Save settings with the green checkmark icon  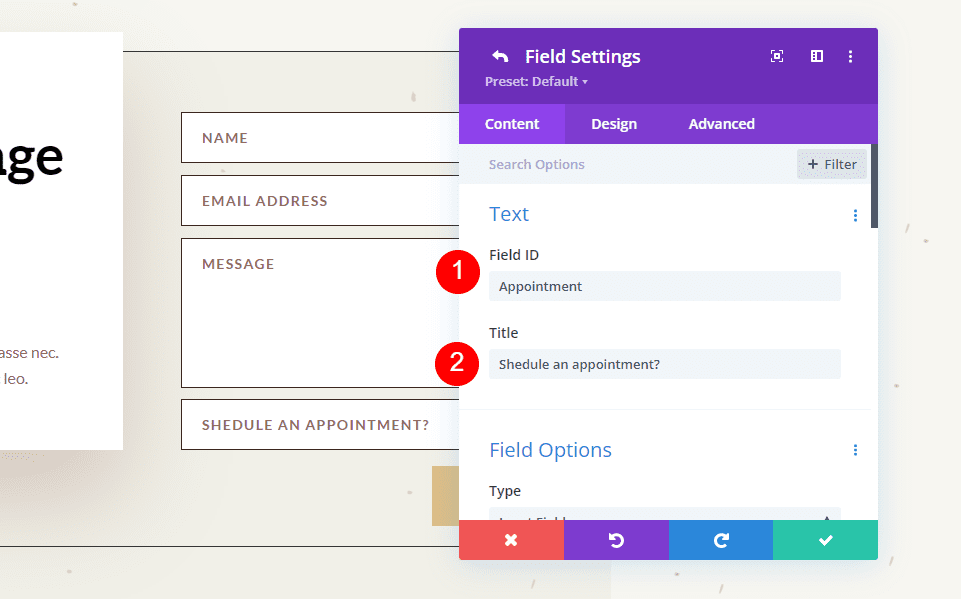[825, 540]
